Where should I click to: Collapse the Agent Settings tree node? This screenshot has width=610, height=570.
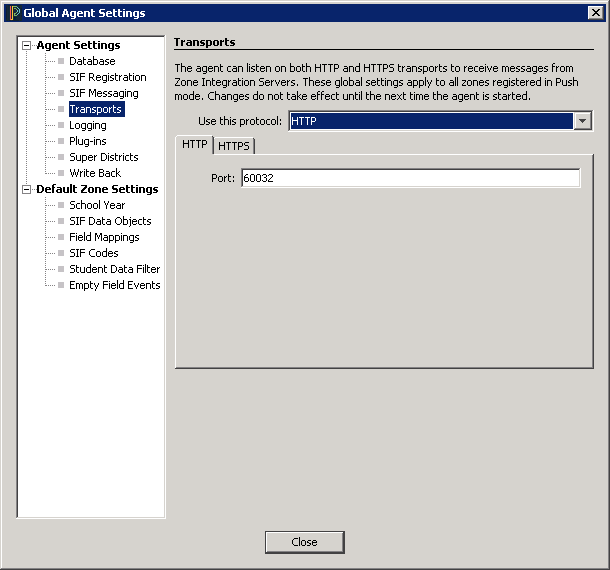[27, 45]
